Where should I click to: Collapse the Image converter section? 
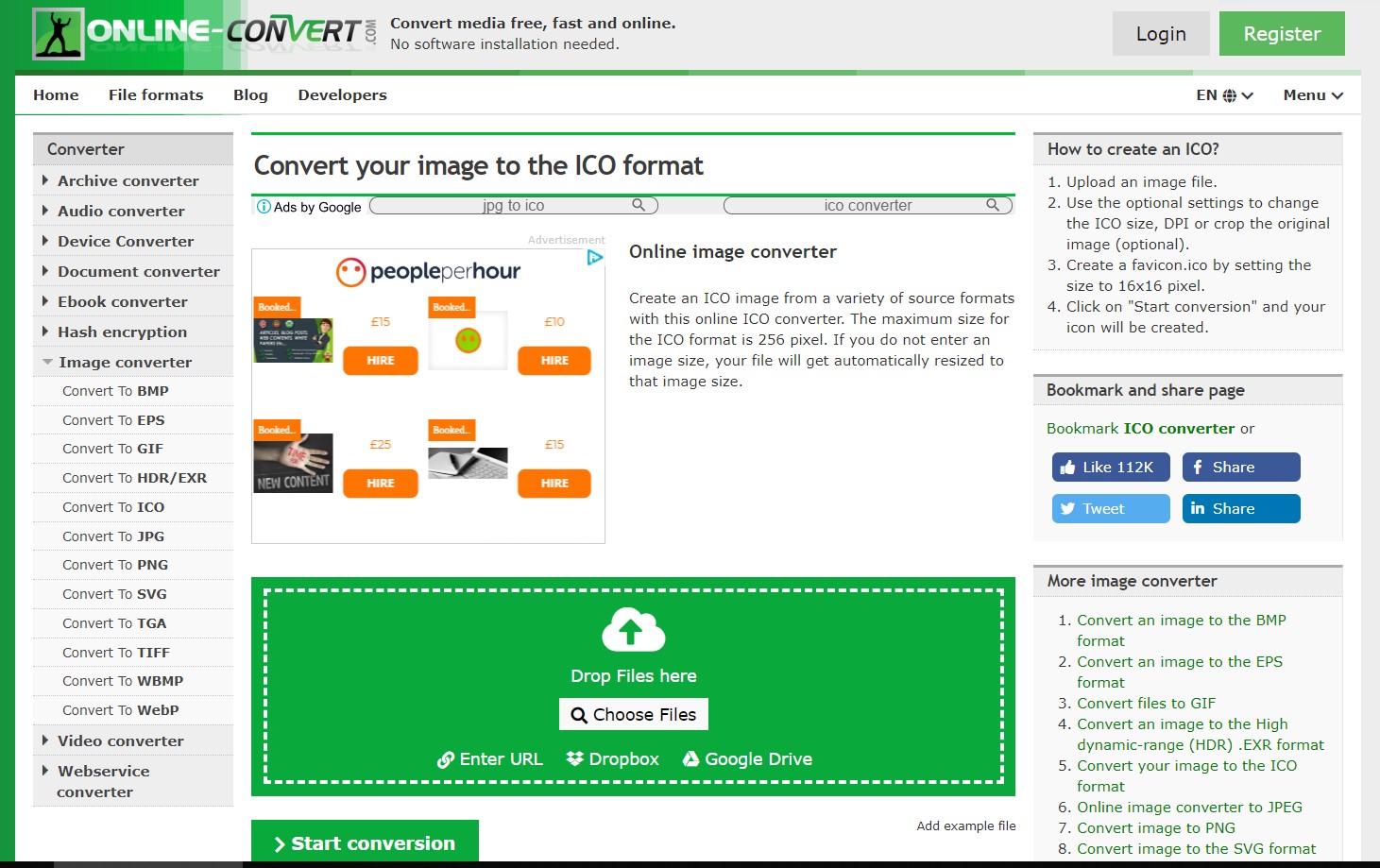click(133, 362)
